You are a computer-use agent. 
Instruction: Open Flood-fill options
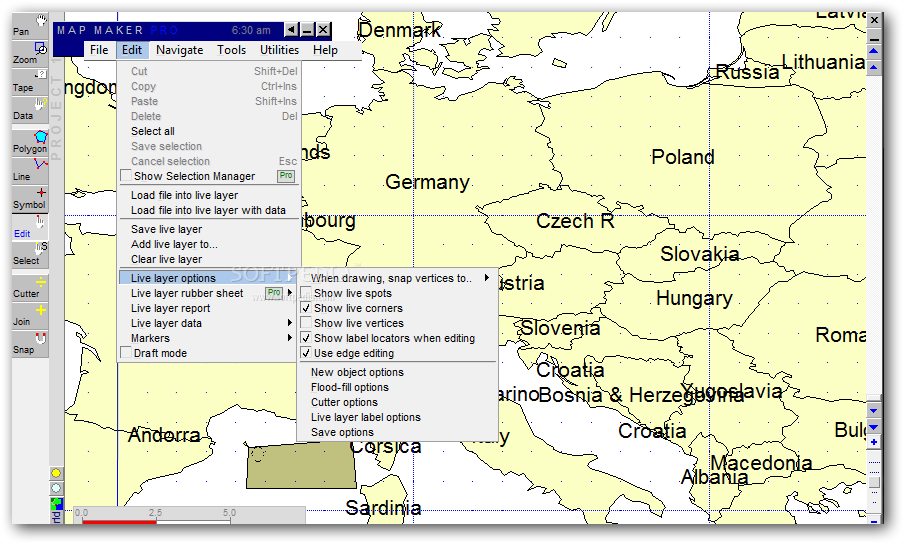click(x=397, y=387)
